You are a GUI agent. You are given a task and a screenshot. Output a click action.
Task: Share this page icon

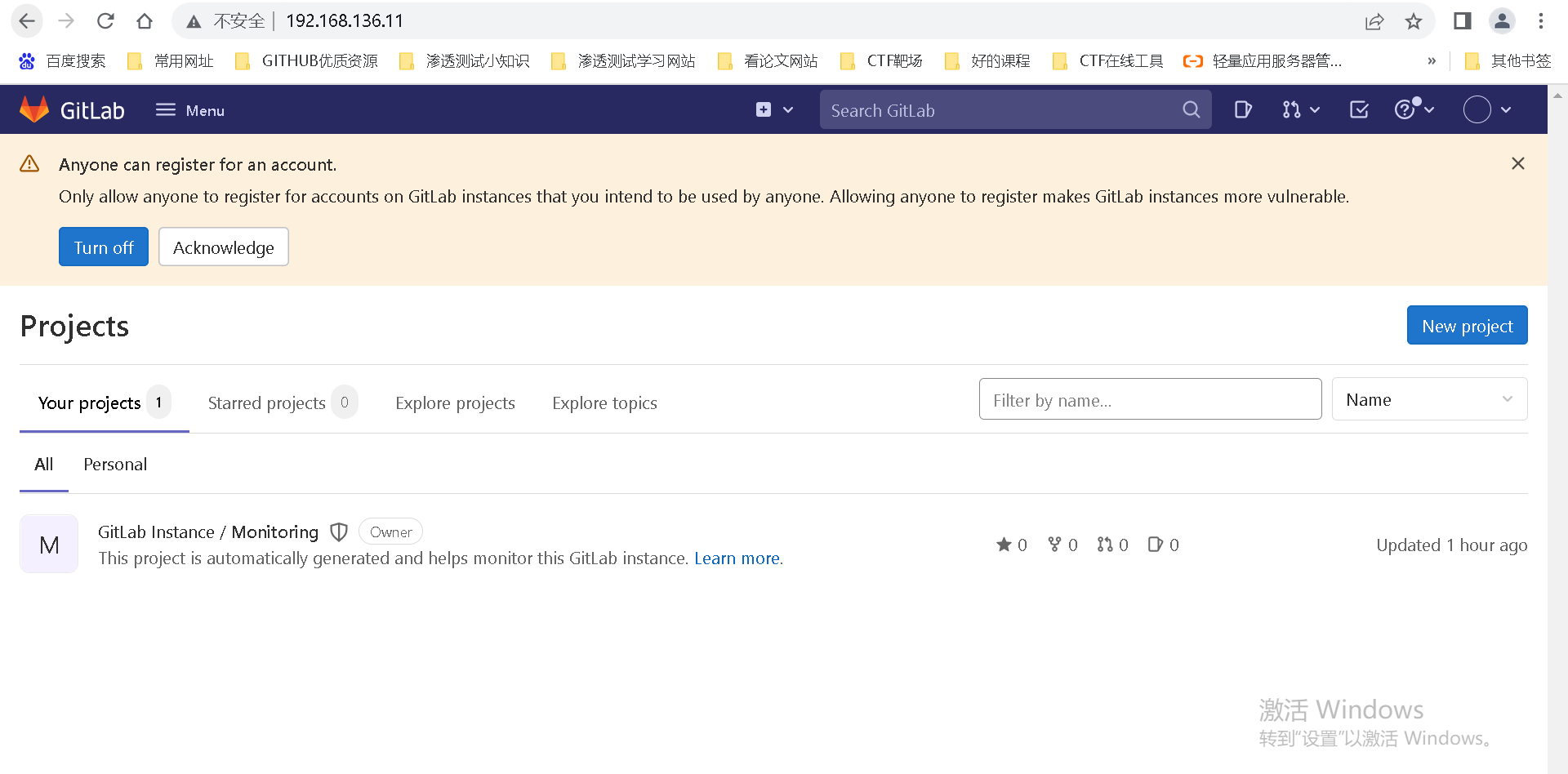click(x=1374, y=21)
